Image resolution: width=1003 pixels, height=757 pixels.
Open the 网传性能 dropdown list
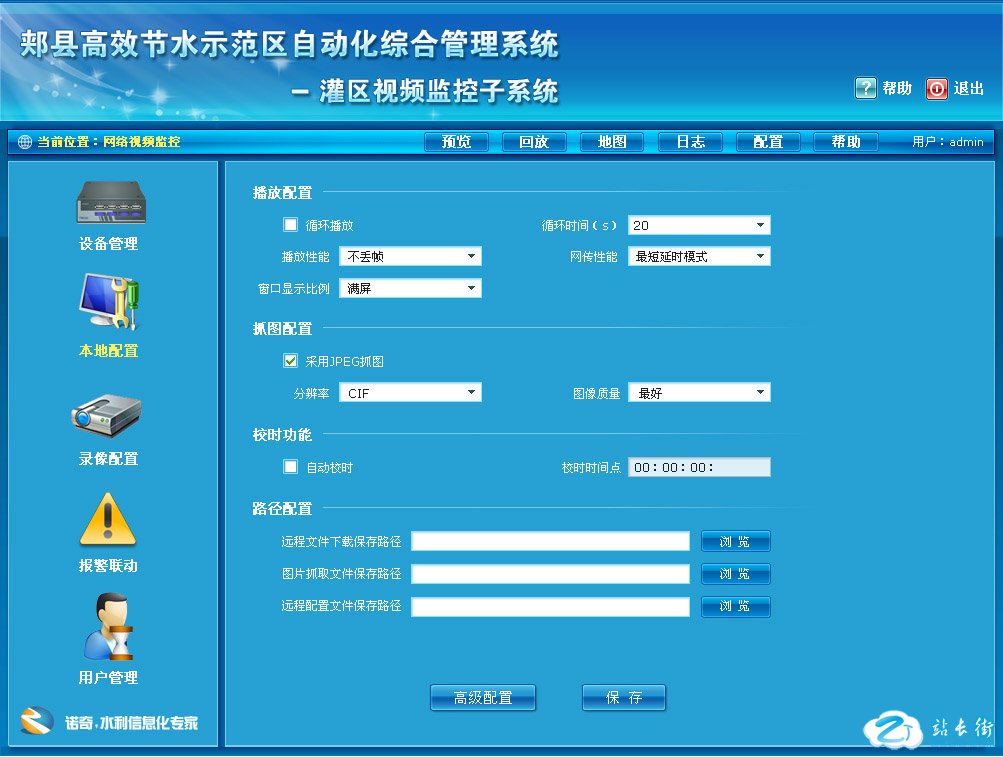[699, 257]
